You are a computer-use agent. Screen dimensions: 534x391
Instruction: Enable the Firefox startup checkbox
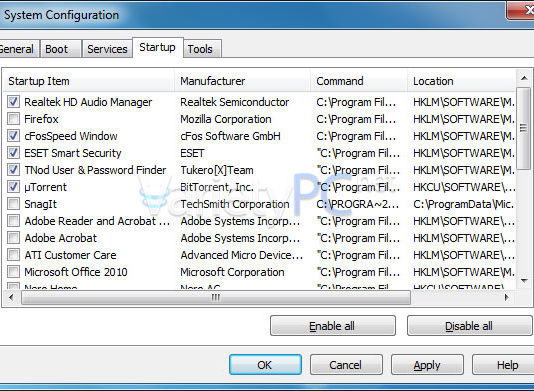click(x=14, y=119)
